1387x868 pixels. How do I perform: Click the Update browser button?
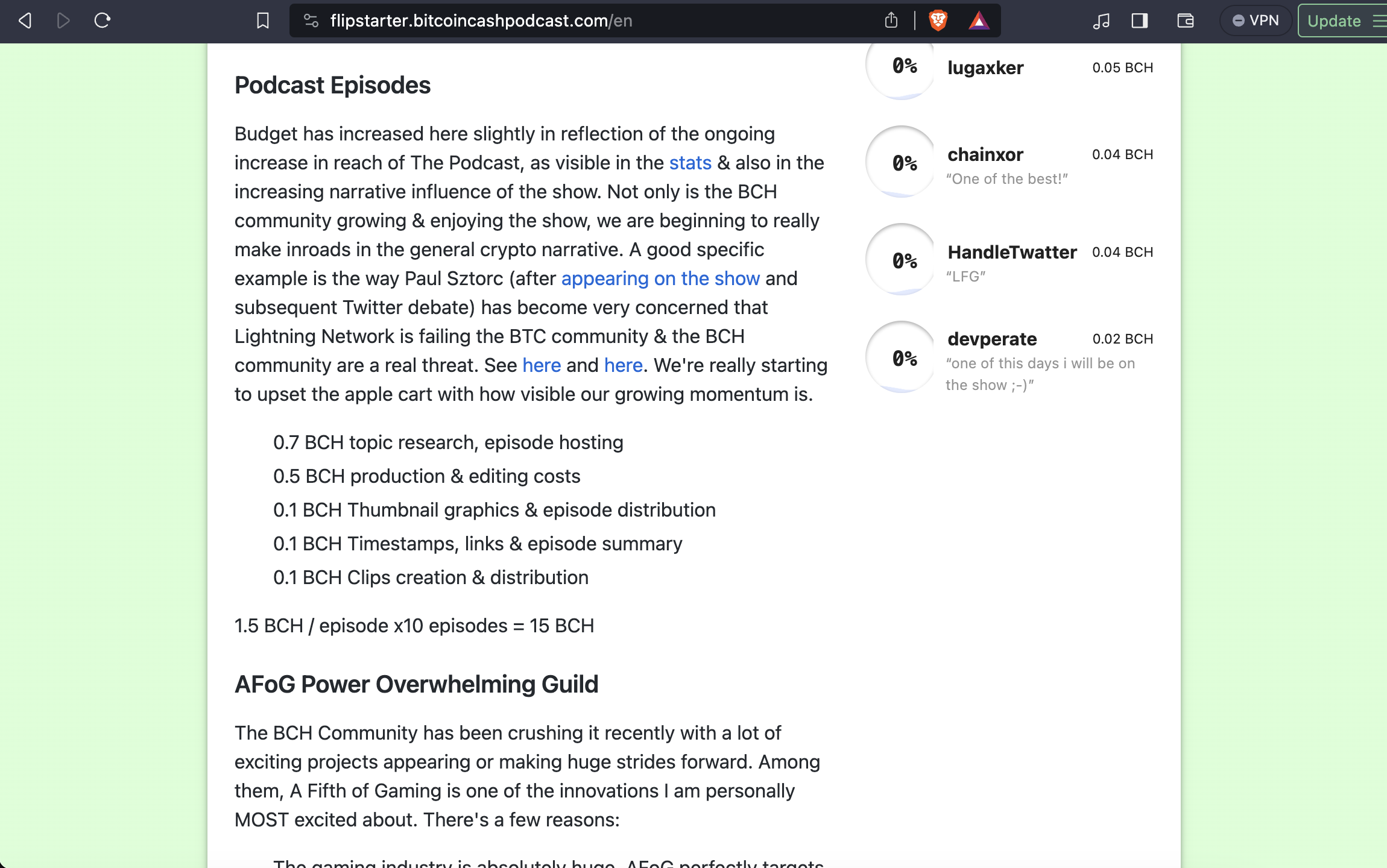click(1334, 21)
